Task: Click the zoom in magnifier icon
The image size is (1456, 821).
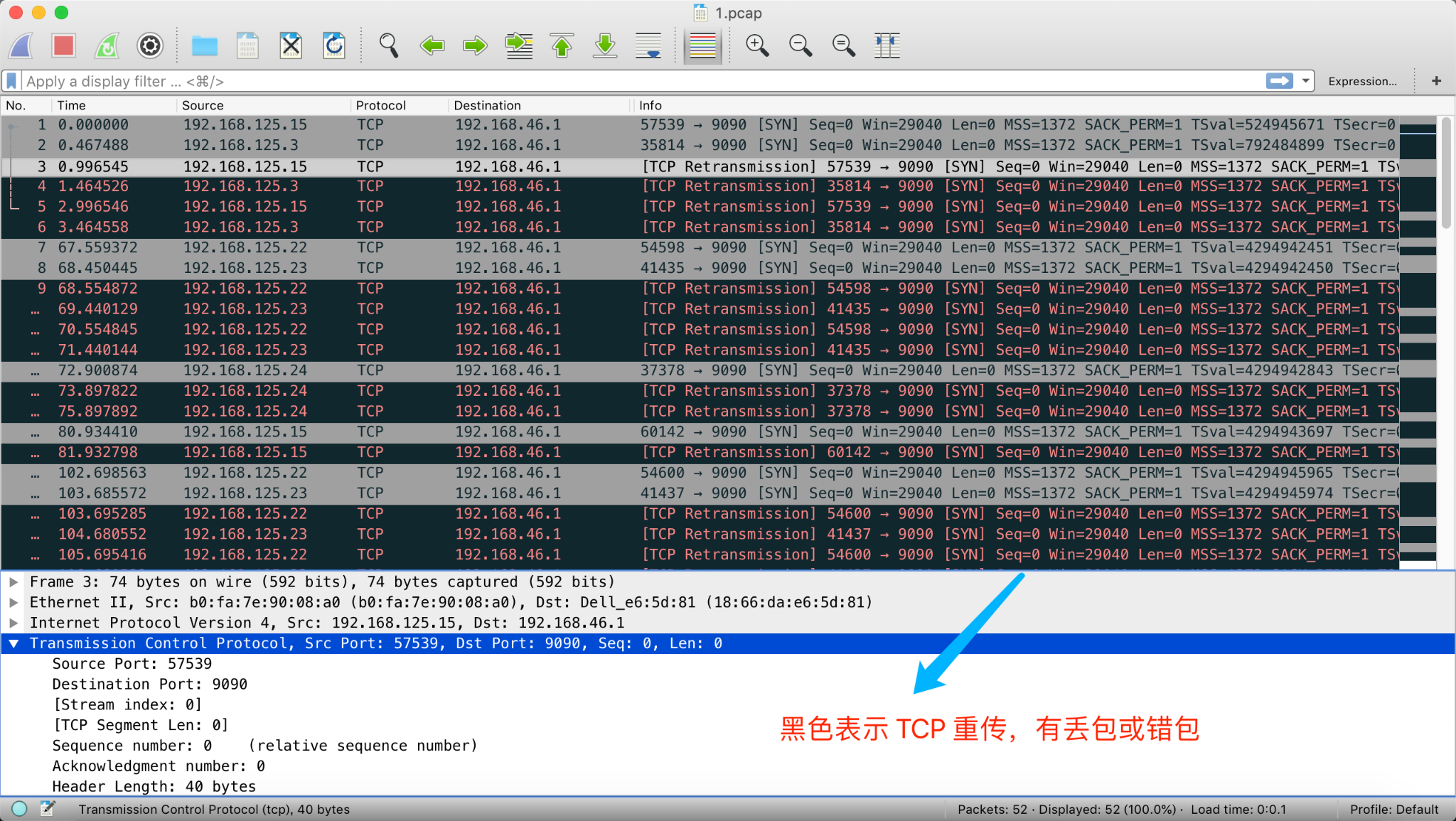Action: pos(756,46)
